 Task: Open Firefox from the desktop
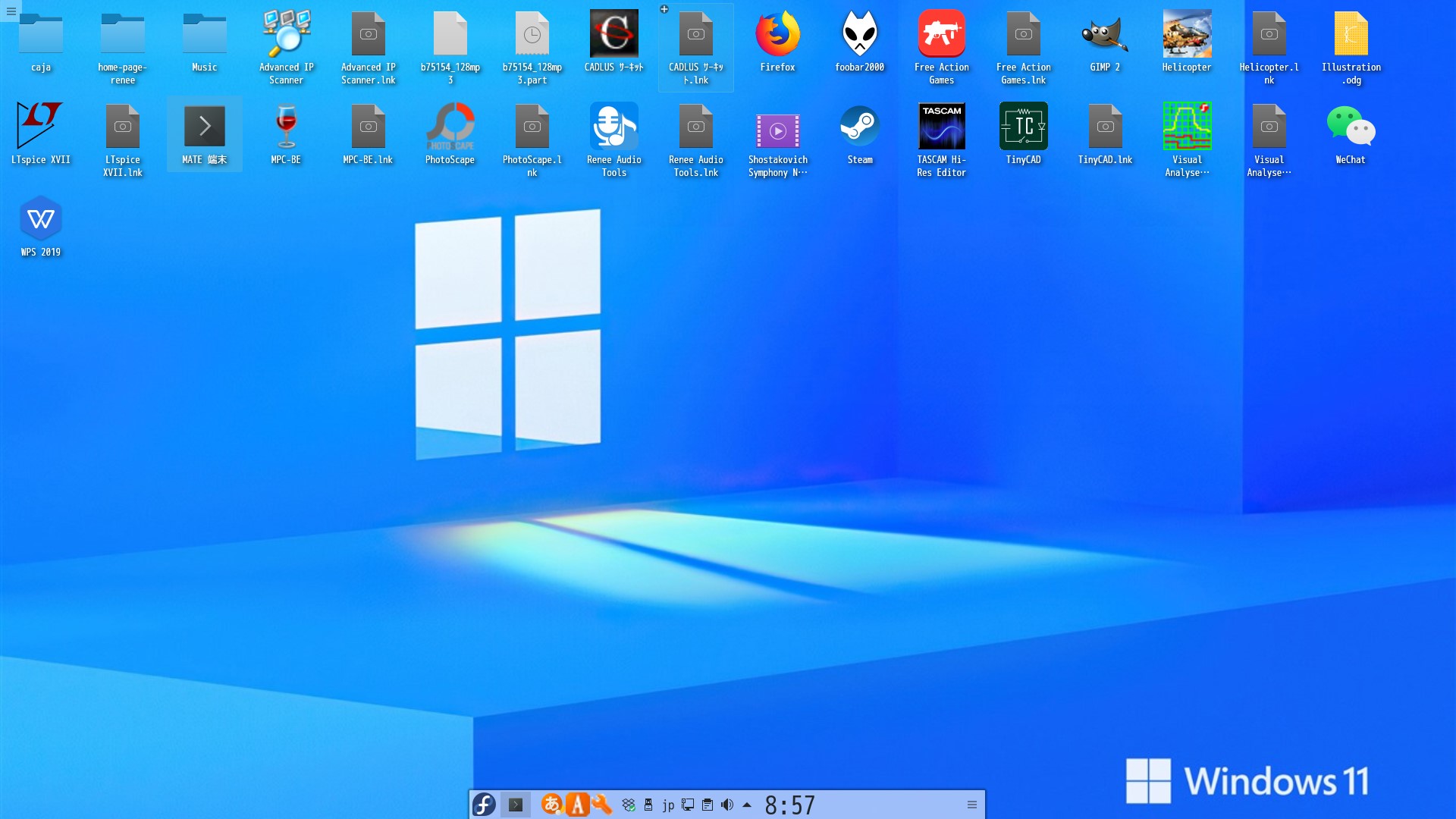[x=778, y=34]
